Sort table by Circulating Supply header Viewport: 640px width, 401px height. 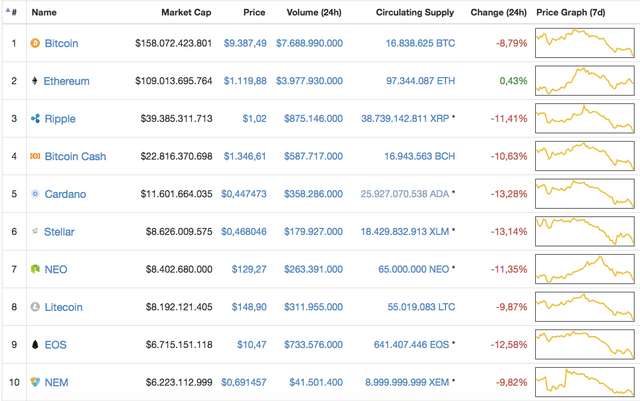[415, 12]
